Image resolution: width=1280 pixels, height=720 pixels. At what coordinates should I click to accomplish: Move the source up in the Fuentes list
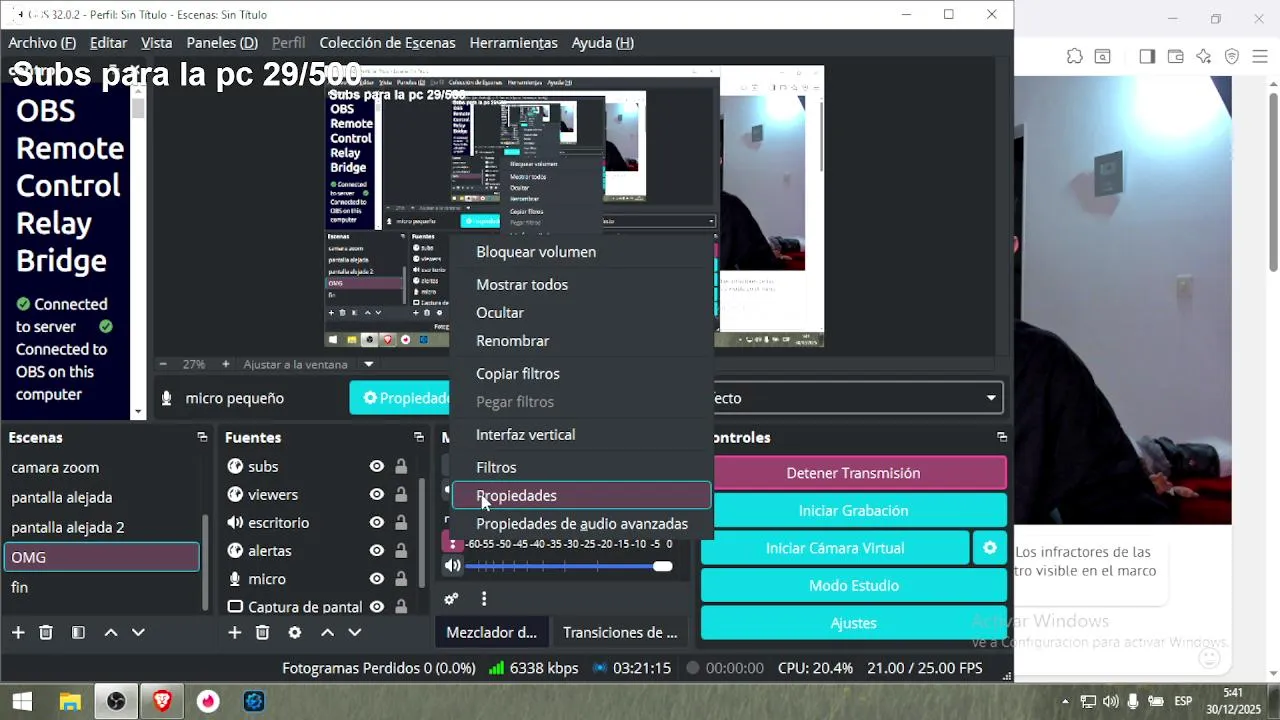click(327, 632)
